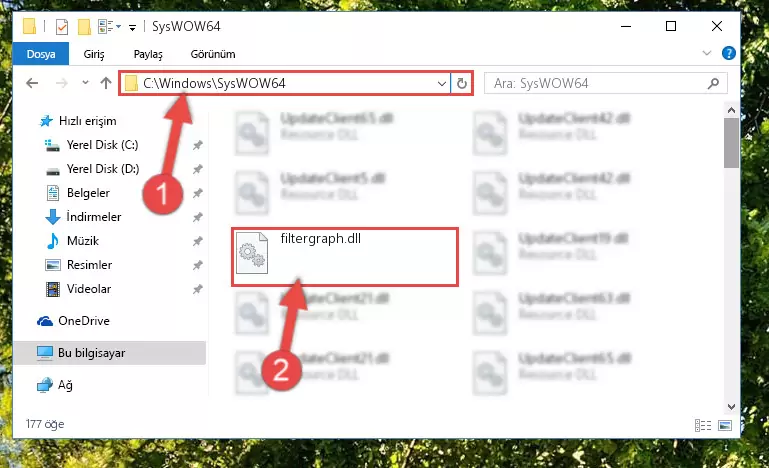Open the Dosya ribbon tab

point(41,54)
